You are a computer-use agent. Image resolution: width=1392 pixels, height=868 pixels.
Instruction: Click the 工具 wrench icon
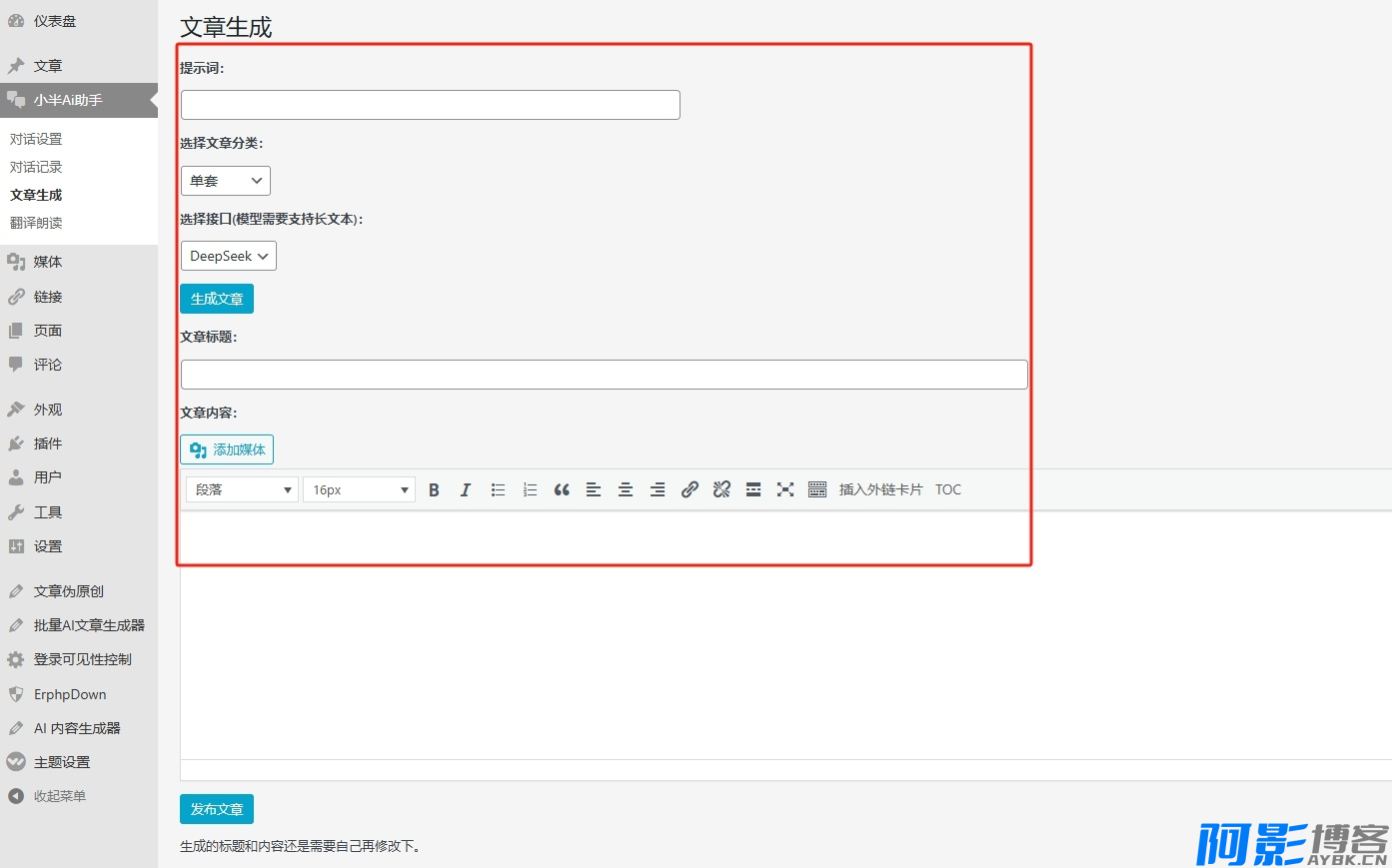click(x=16, y=512)
